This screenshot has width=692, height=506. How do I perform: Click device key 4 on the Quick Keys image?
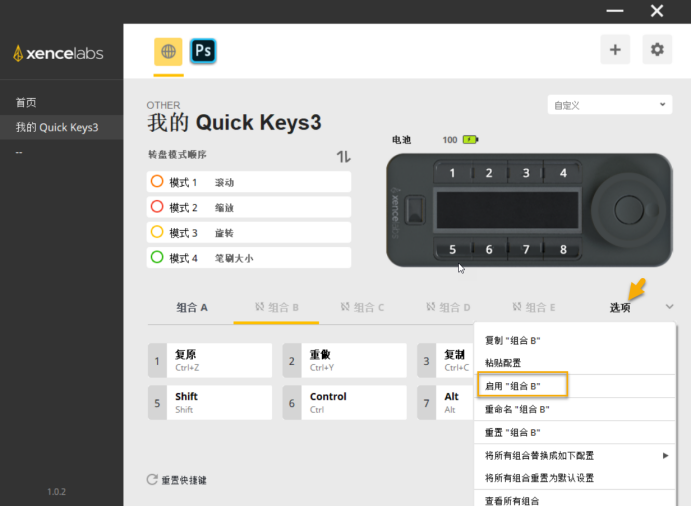tap(563, 173)
